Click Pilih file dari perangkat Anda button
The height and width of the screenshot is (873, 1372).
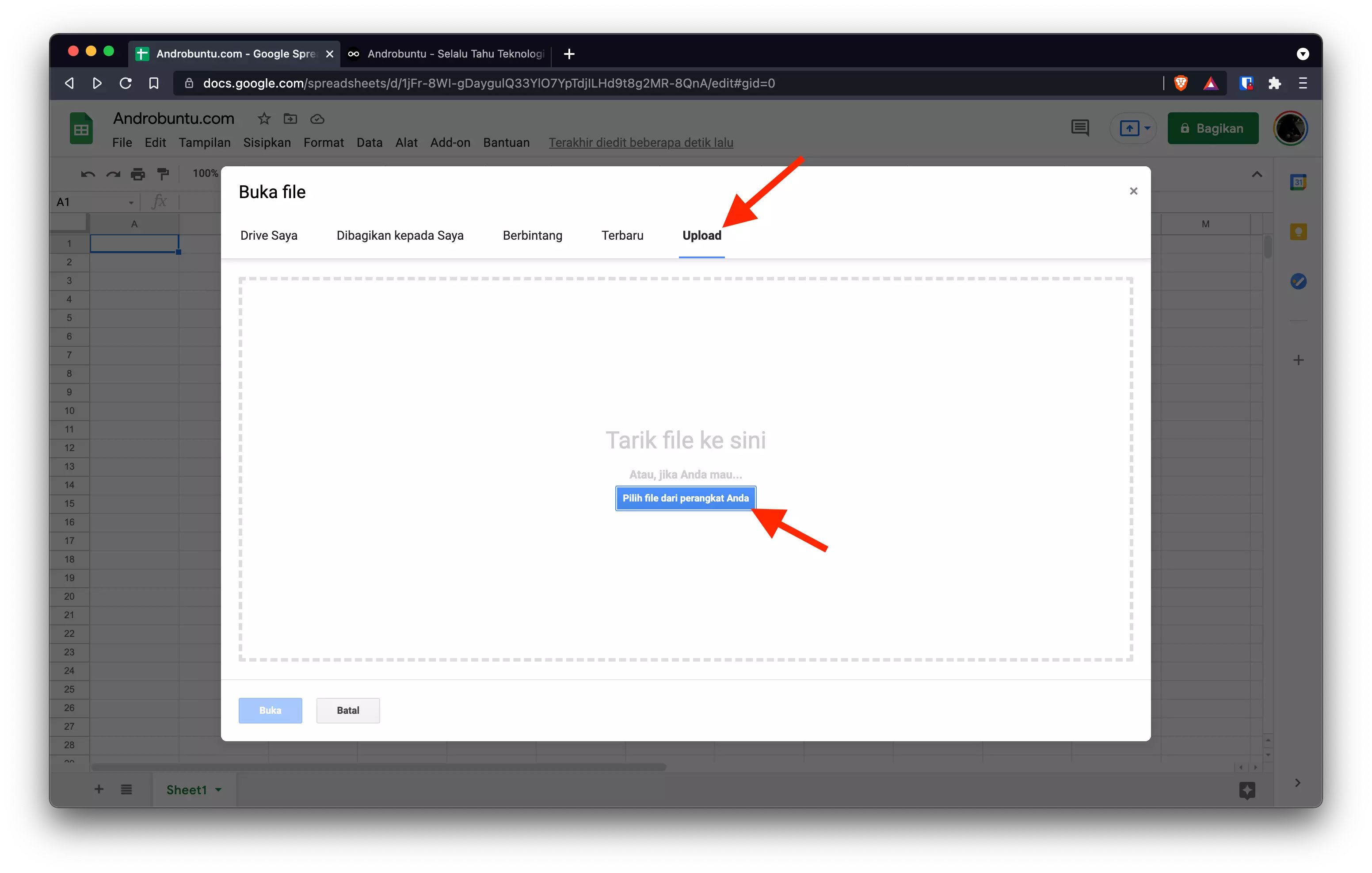click(686, 498)
